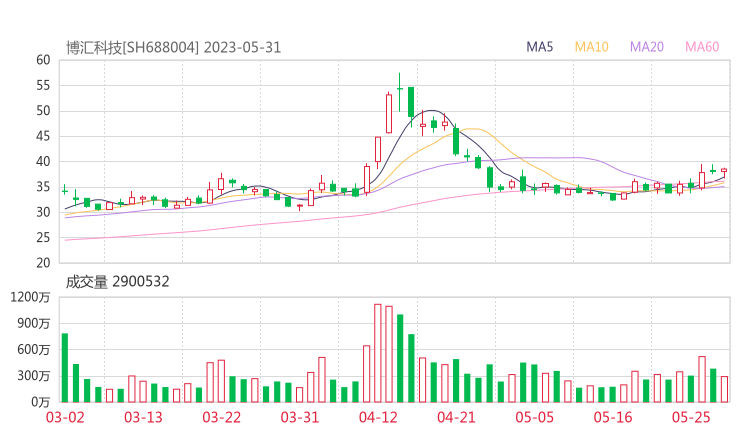The height and width of the screenshot is (440, 740).
Task: Click the 04-21 date label
Action: 456,417
